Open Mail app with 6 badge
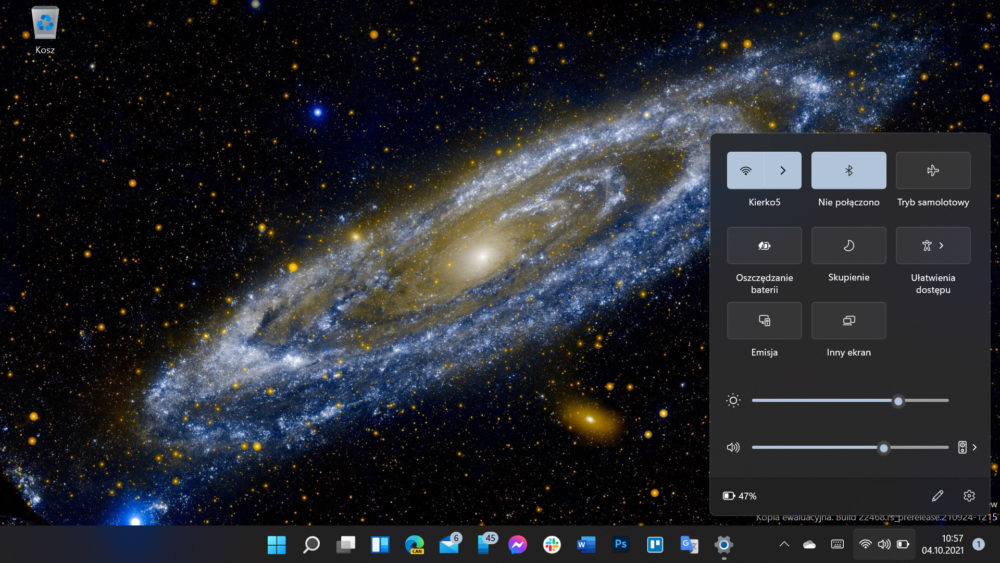The width and height of the screenshot is (1000, 563). pos(449,545)
